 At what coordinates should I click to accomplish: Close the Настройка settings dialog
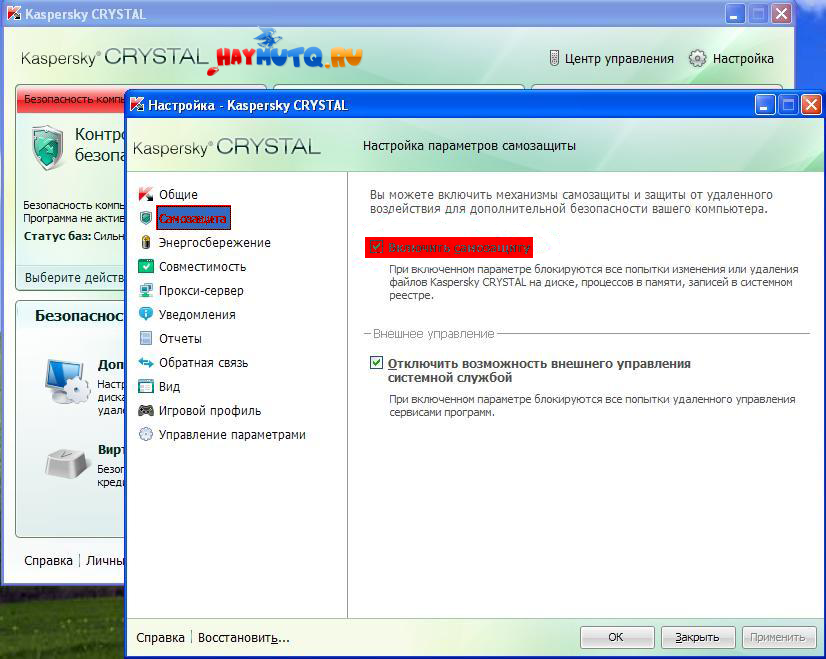811,105
